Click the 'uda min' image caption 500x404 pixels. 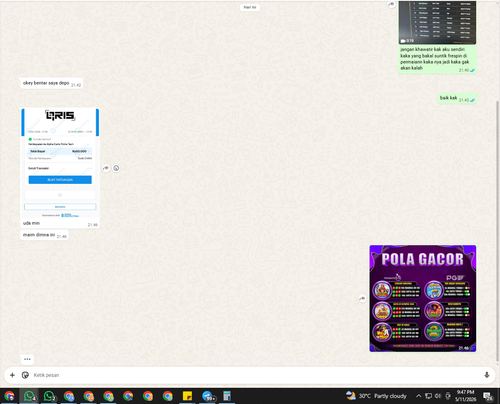31,223
